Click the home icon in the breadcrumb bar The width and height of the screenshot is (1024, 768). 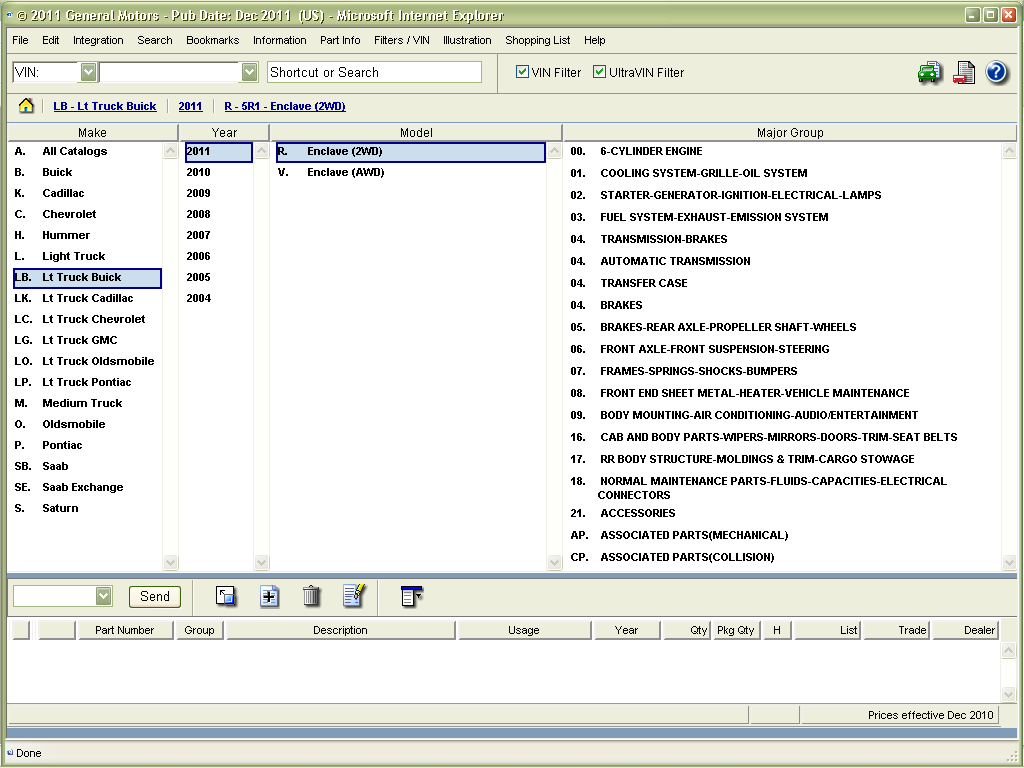(x=26, y=106)
